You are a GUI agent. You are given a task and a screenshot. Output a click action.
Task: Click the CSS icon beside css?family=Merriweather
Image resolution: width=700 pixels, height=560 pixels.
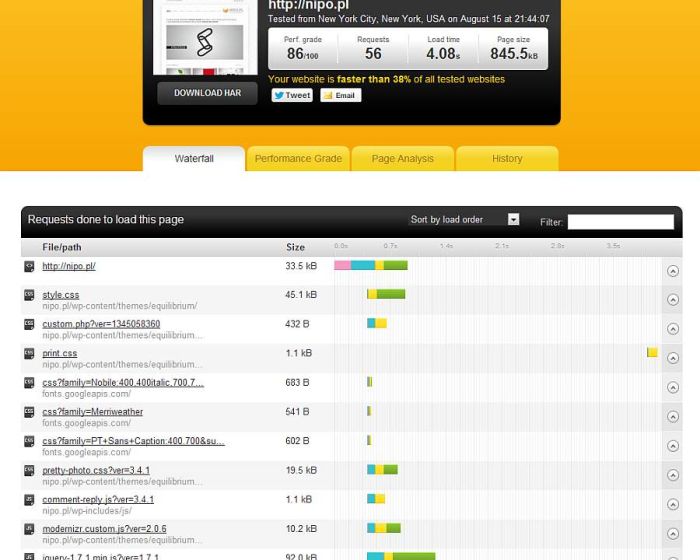(x=29, y=411)
